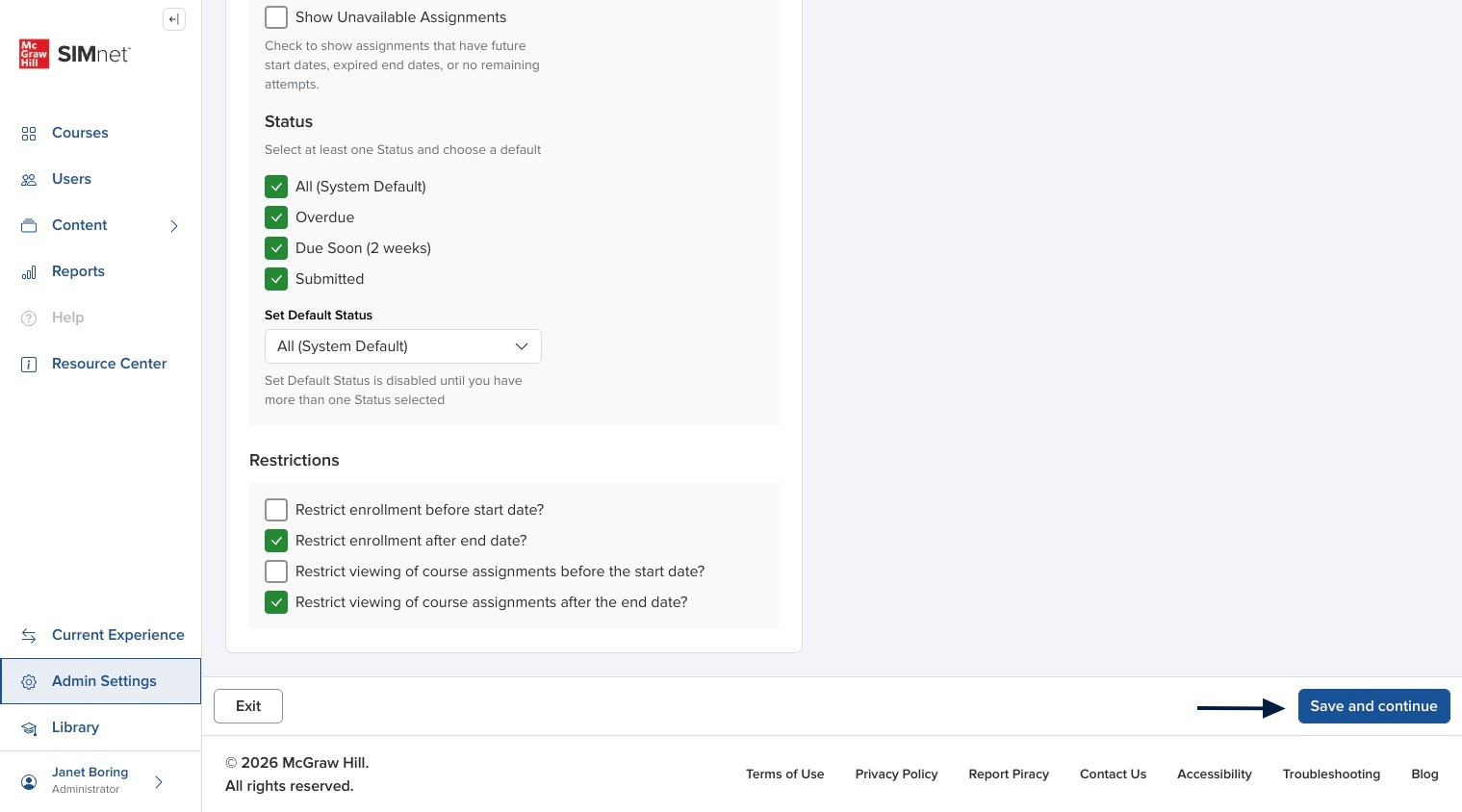Uncheck the Overdue status checkbox
Screen dimensions: 1462x812
click(x=276, y=217)
